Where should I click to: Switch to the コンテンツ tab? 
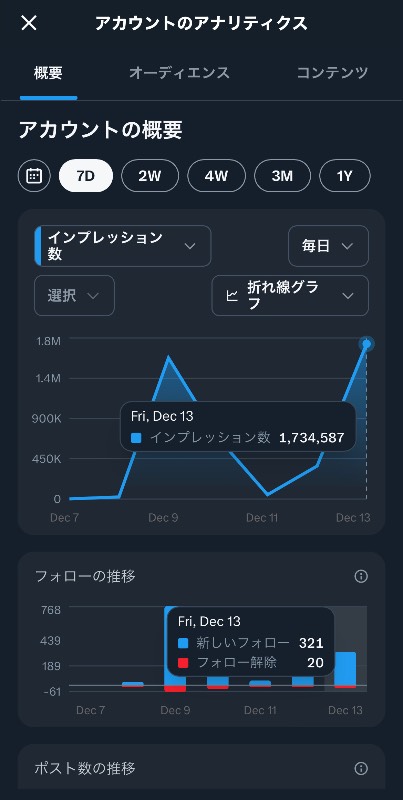pyautogui.click(x=332, y=73)
